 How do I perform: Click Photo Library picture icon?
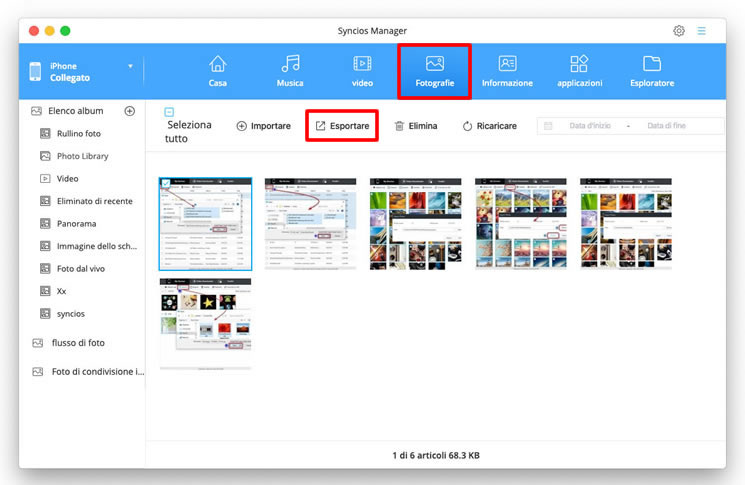tap(45, 156)
